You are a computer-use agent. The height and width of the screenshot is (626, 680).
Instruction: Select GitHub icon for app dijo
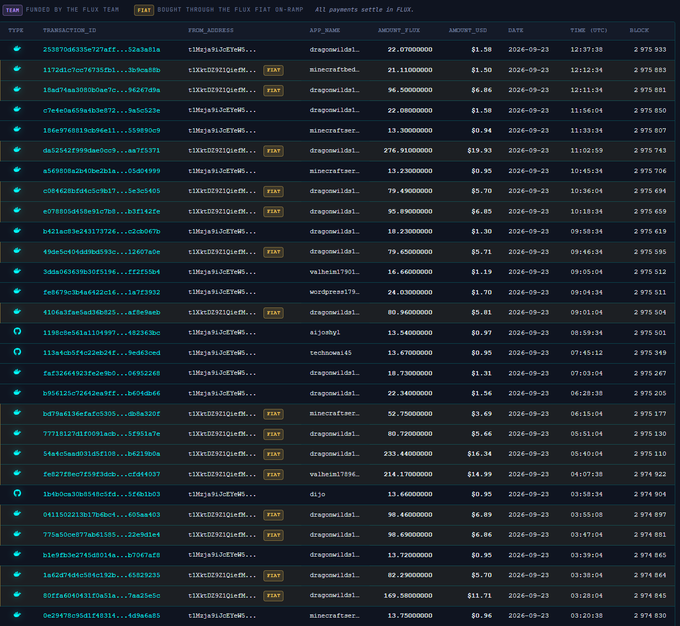[x=17, y=493]
